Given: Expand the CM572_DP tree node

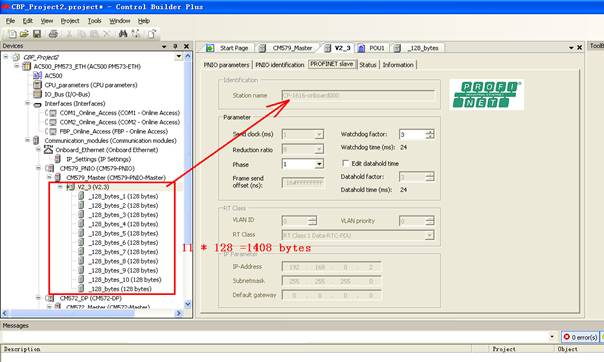Looking at the screenshot, I should pyautogui.click(x=38, y=298).
